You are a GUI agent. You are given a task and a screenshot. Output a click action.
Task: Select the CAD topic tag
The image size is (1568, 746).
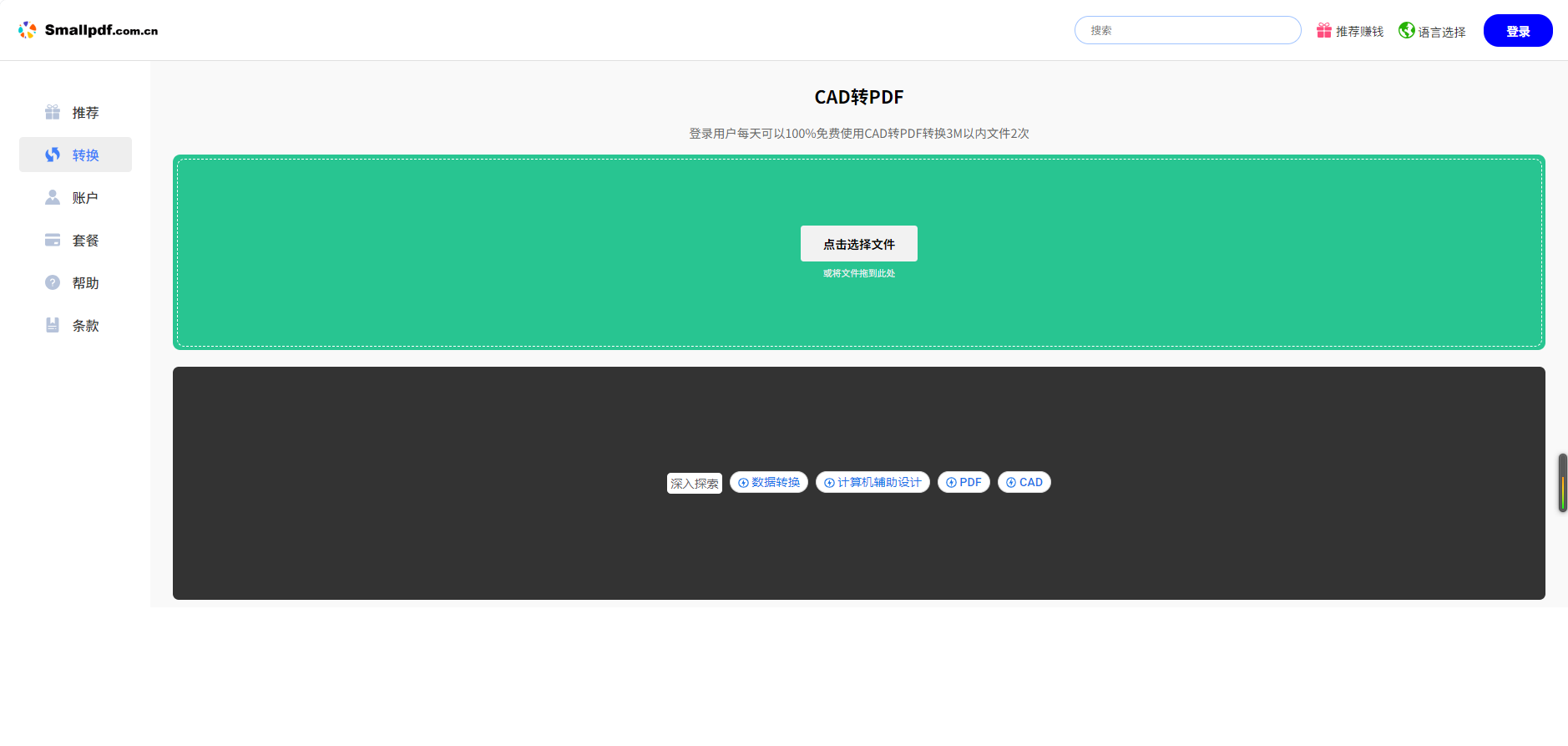tap(1024, 482)
